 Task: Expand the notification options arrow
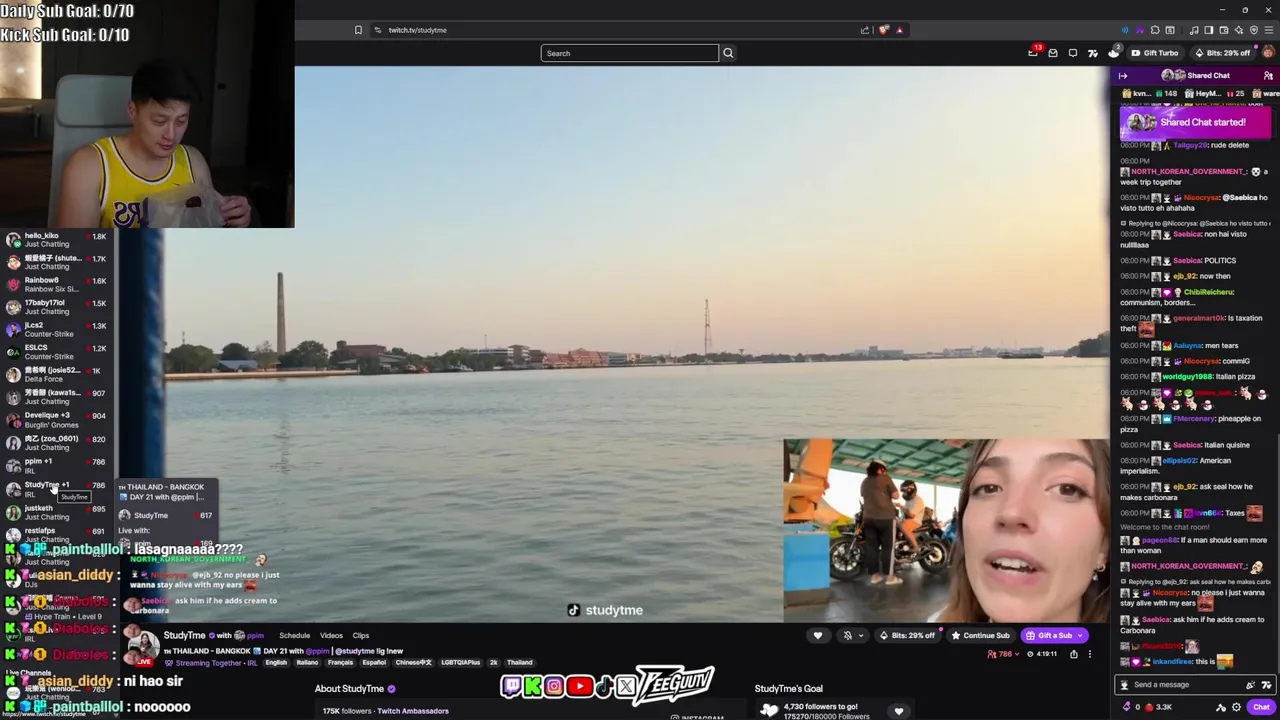point(861,636)
